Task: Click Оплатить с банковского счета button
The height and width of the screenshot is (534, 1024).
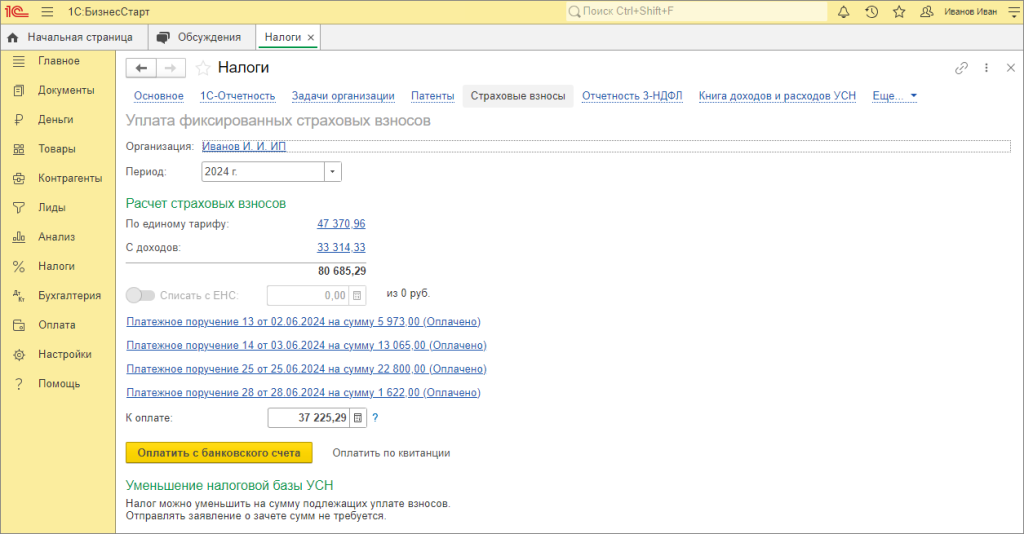Action: coord(219,453)
